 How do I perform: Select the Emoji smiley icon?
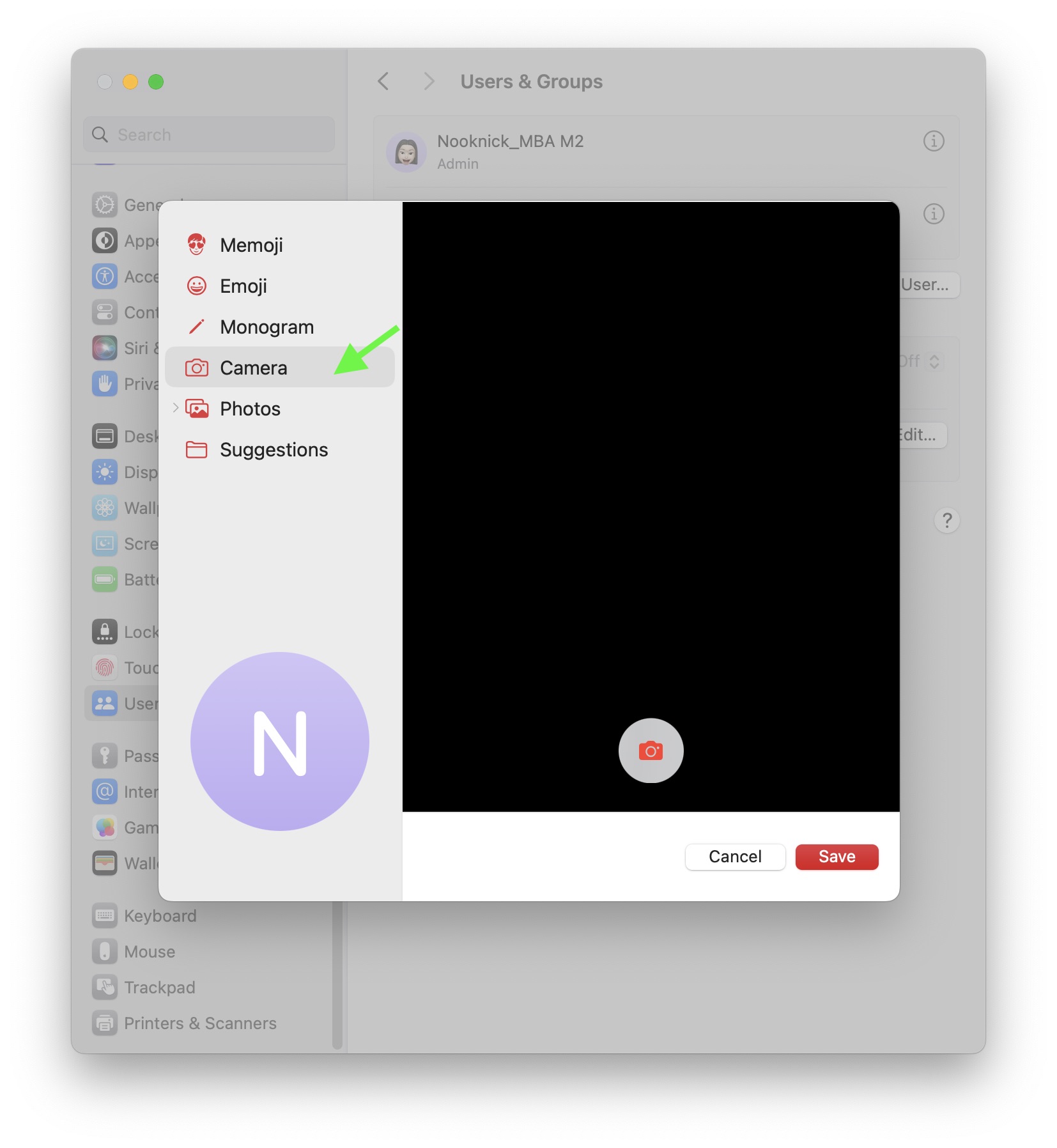196,286
